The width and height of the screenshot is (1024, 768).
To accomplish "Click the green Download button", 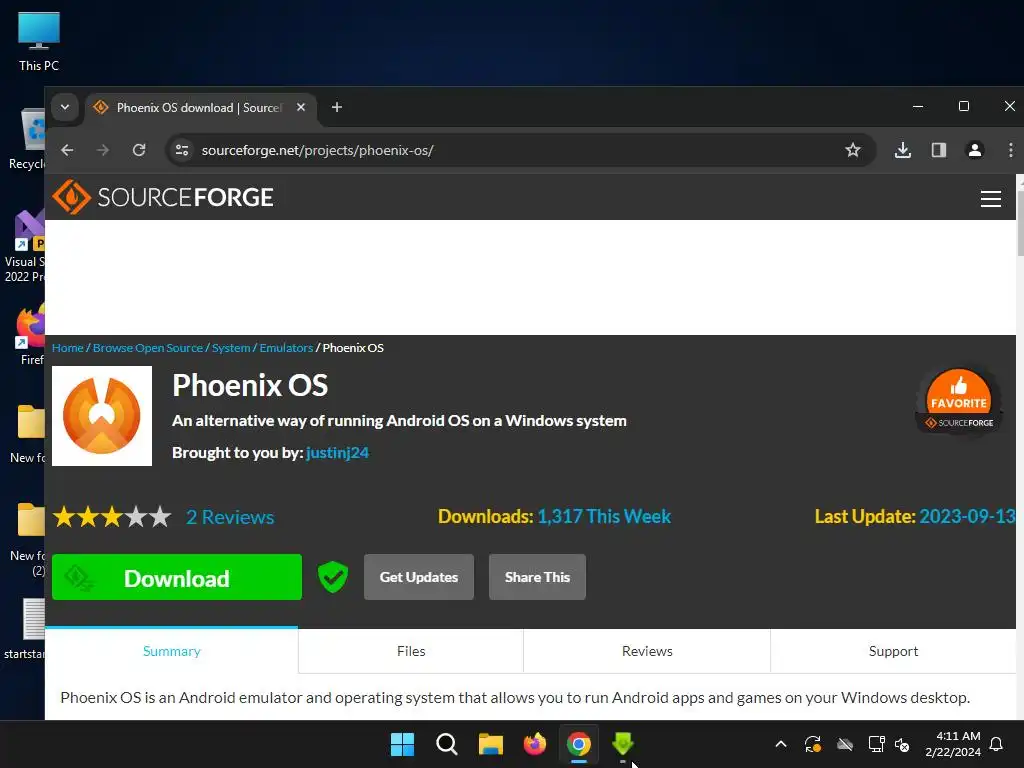I will [x=177, y=577].
